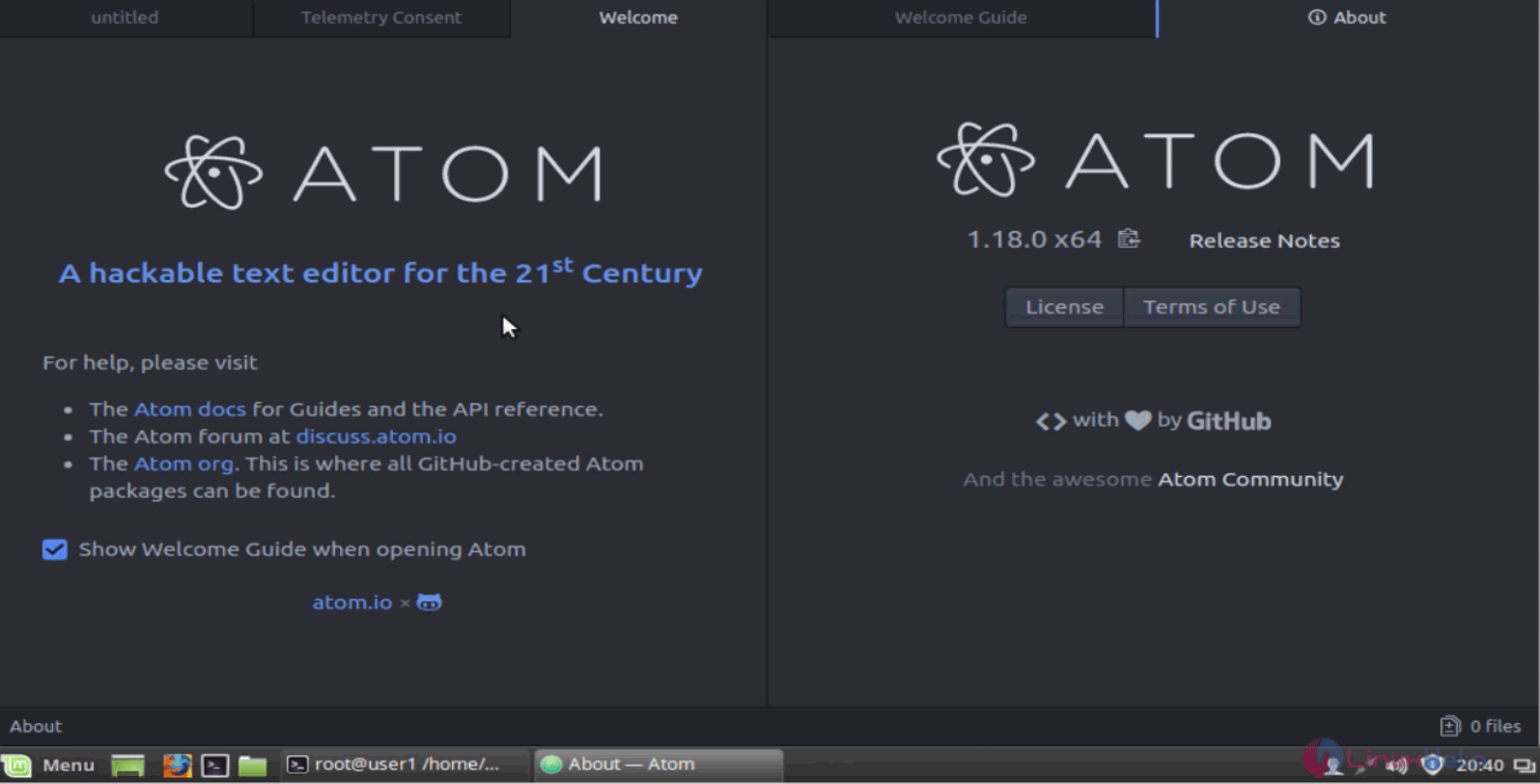Screen dimensions: 1540x784
Task: Switch to the root@user1 terminal window
Action: click(405, 765)
